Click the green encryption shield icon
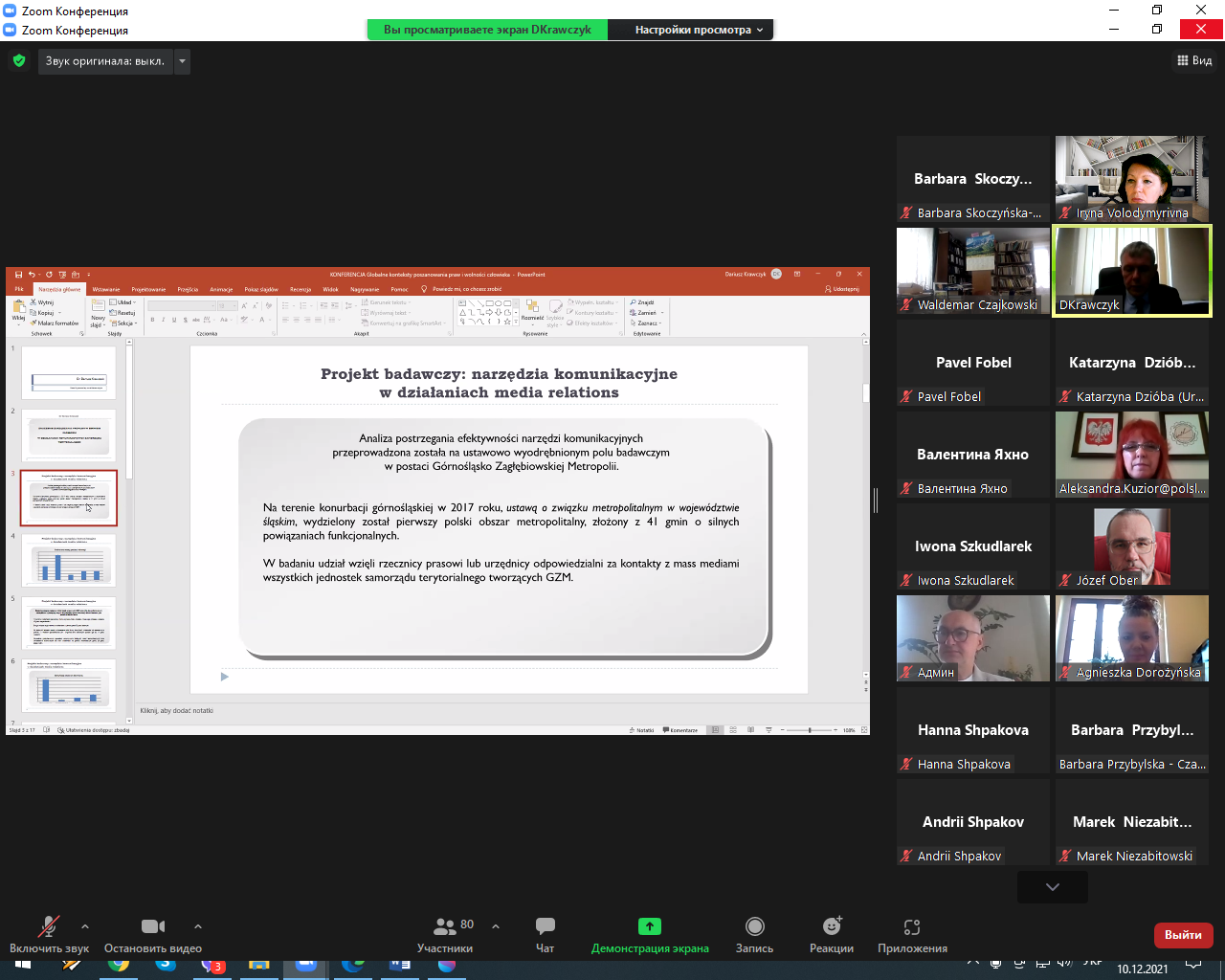 [18, 61]
